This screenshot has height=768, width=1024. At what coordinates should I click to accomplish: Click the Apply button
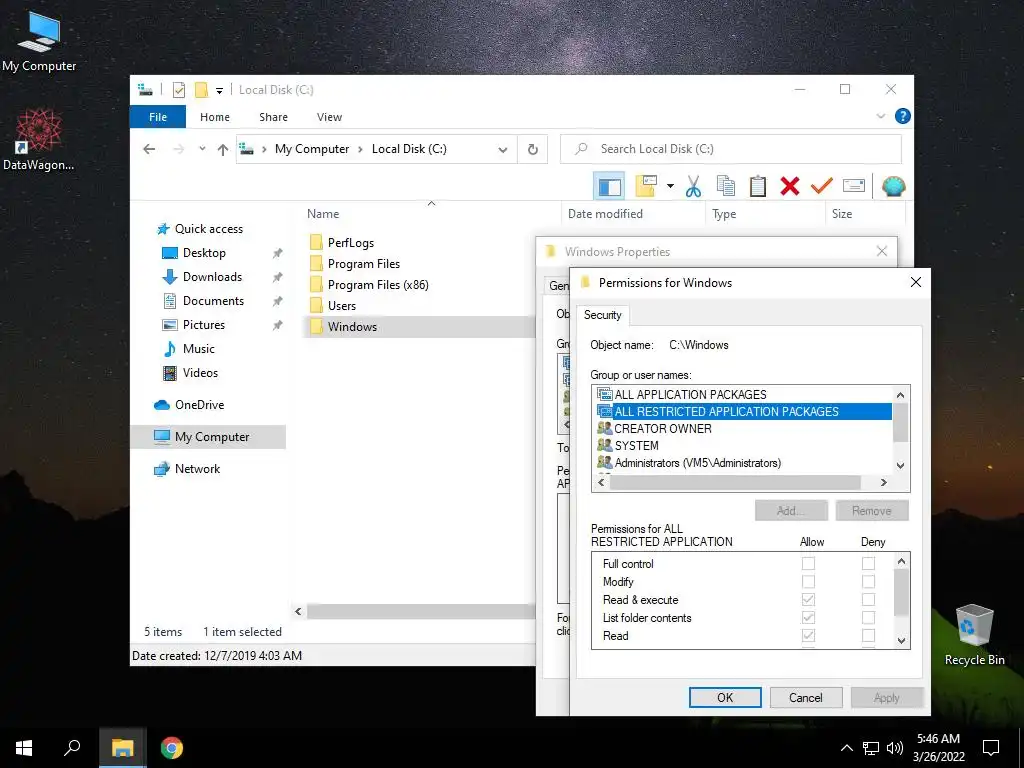point(886,697)
